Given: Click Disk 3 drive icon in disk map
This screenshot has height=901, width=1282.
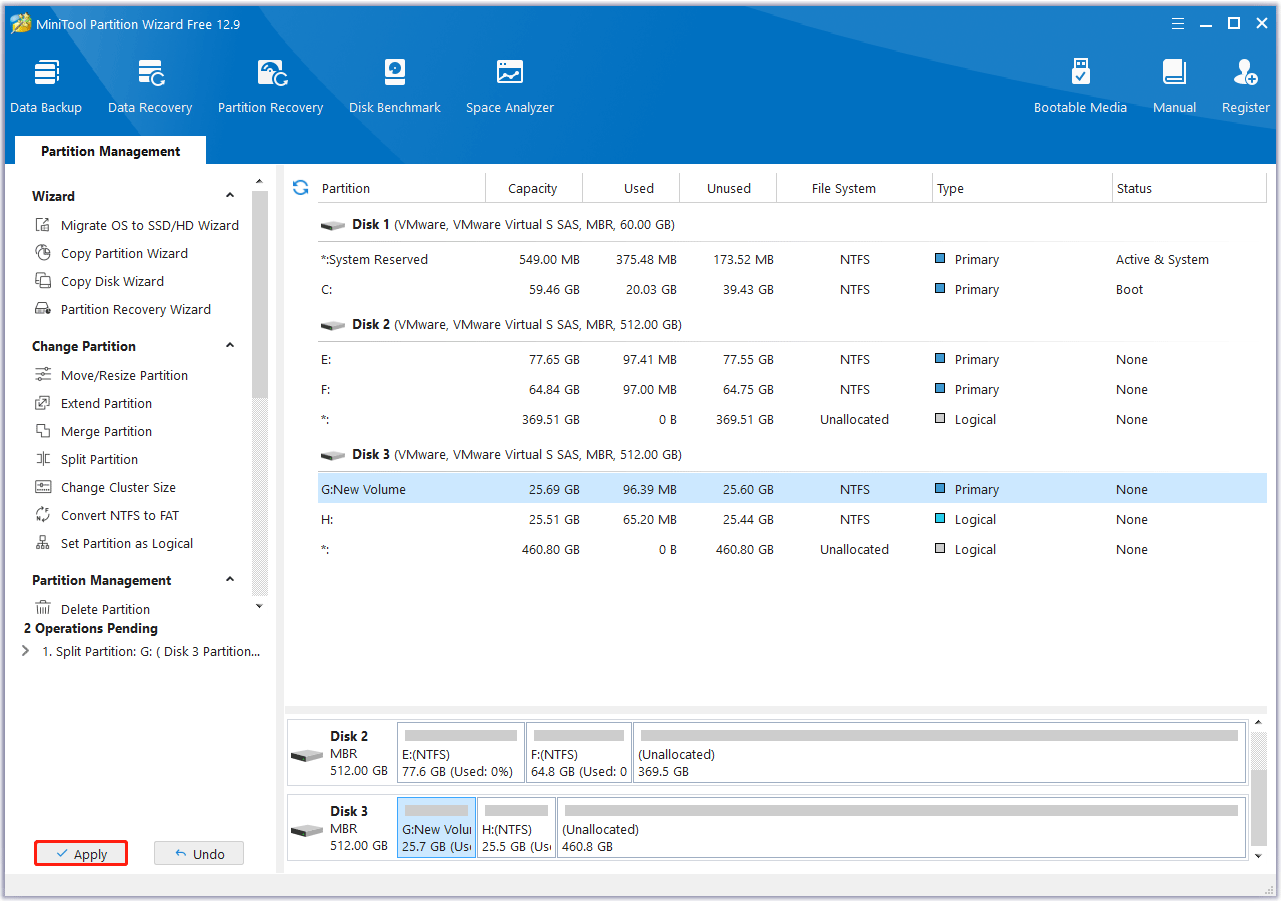Looking at the screenshot, I should (x=307, y=831).
